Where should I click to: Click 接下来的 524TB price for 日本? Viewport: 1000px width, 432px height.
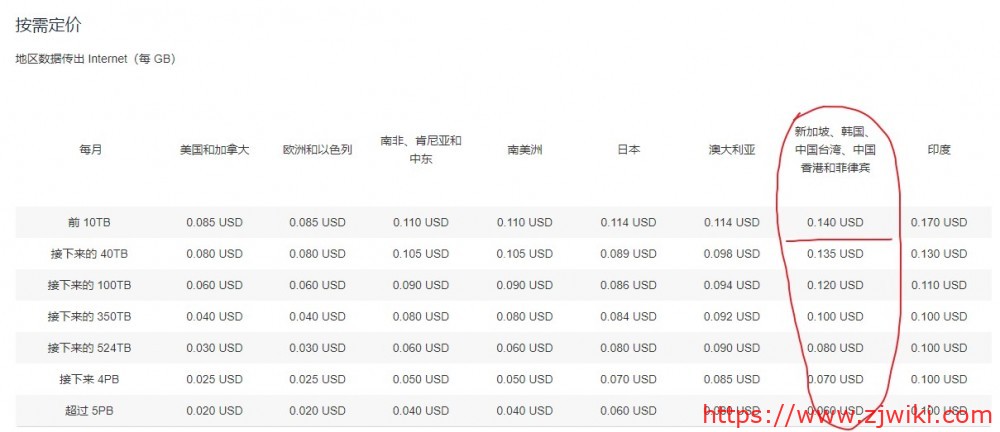pos(628,348)
